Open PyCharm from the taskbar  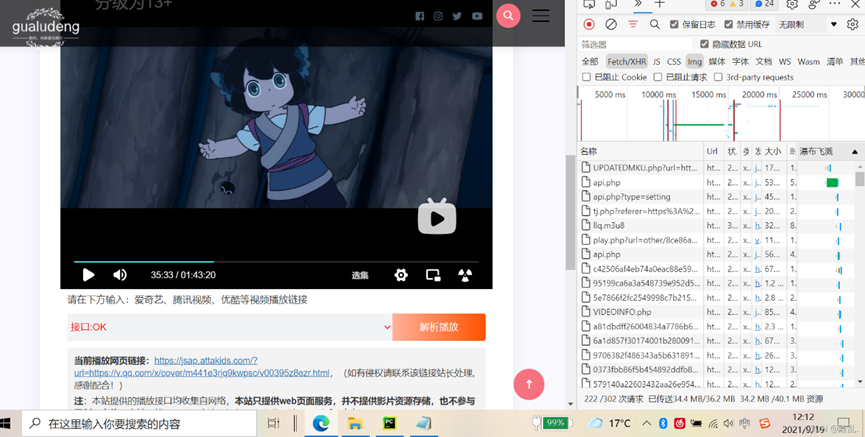[389, 423]
